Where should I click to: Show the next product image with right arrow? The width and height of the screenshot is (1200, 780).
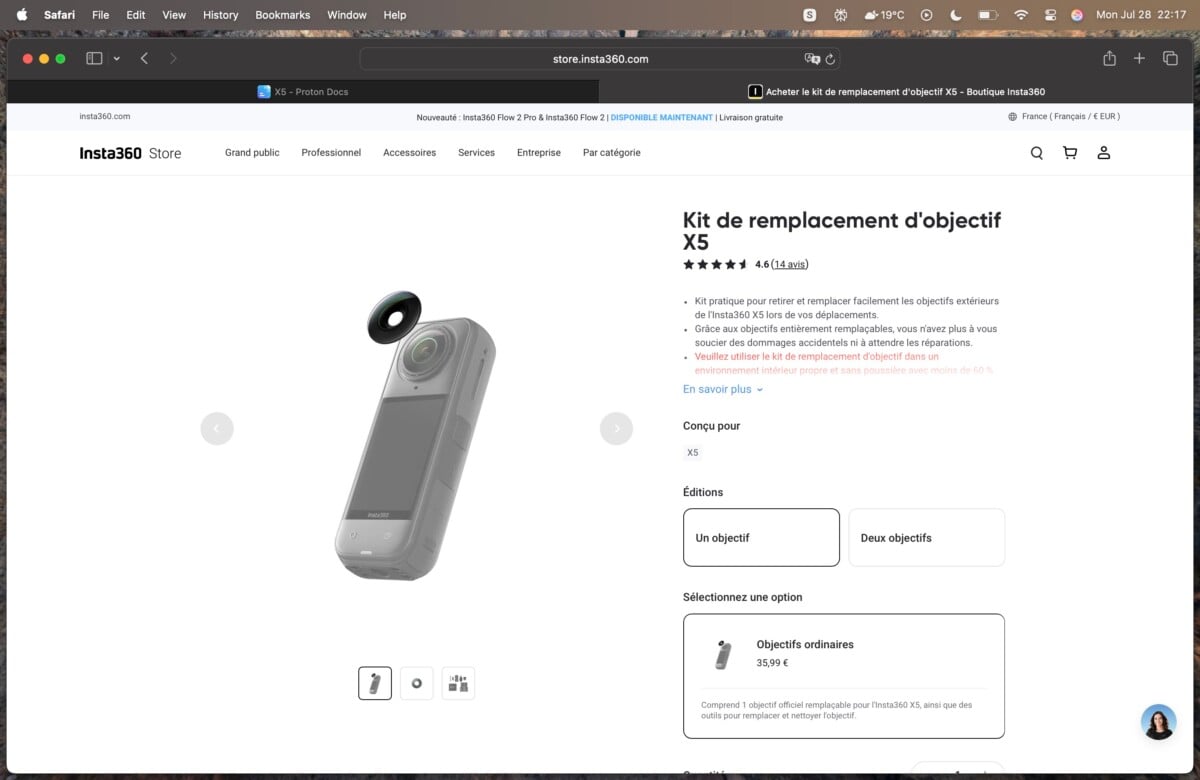point(616,428)
